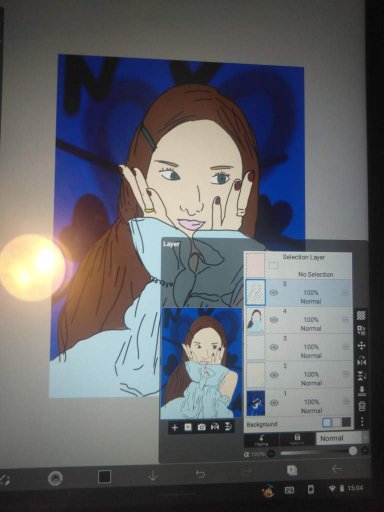Hide layer 1 with eye icon

tap(274, 403)
